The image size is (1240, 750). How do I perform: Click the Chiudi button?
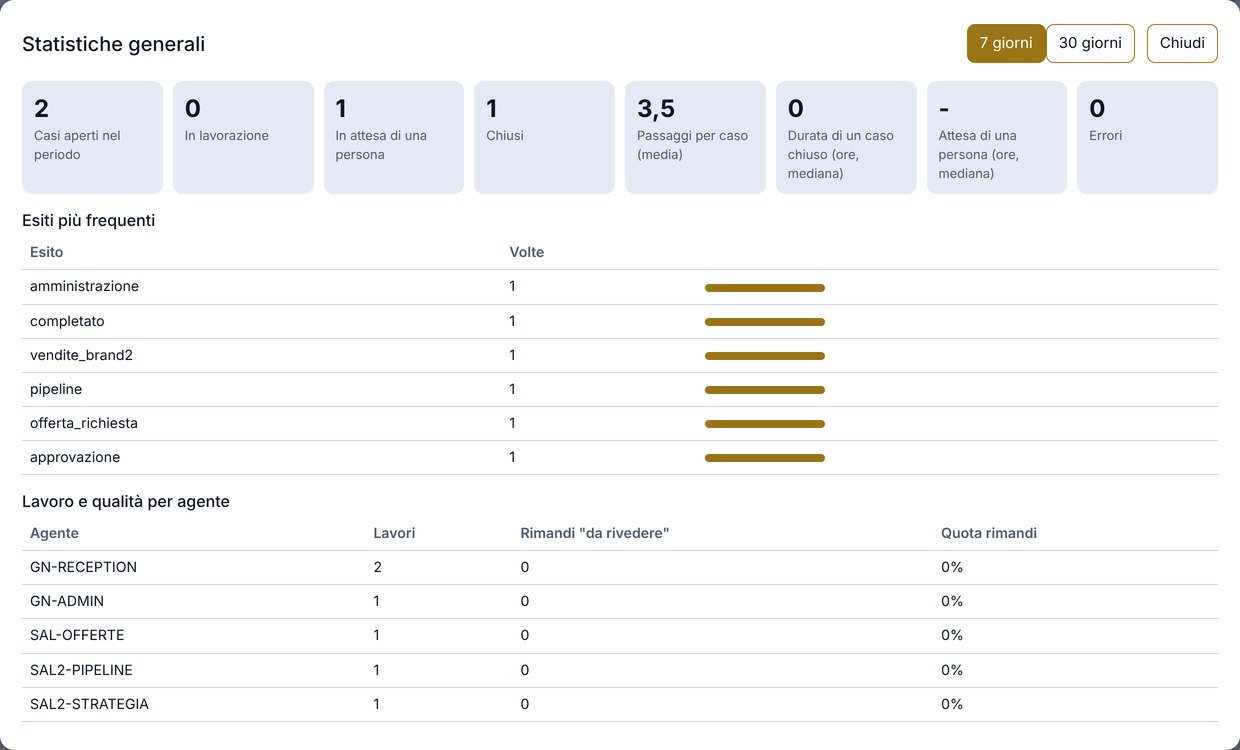click(1182, 44)
